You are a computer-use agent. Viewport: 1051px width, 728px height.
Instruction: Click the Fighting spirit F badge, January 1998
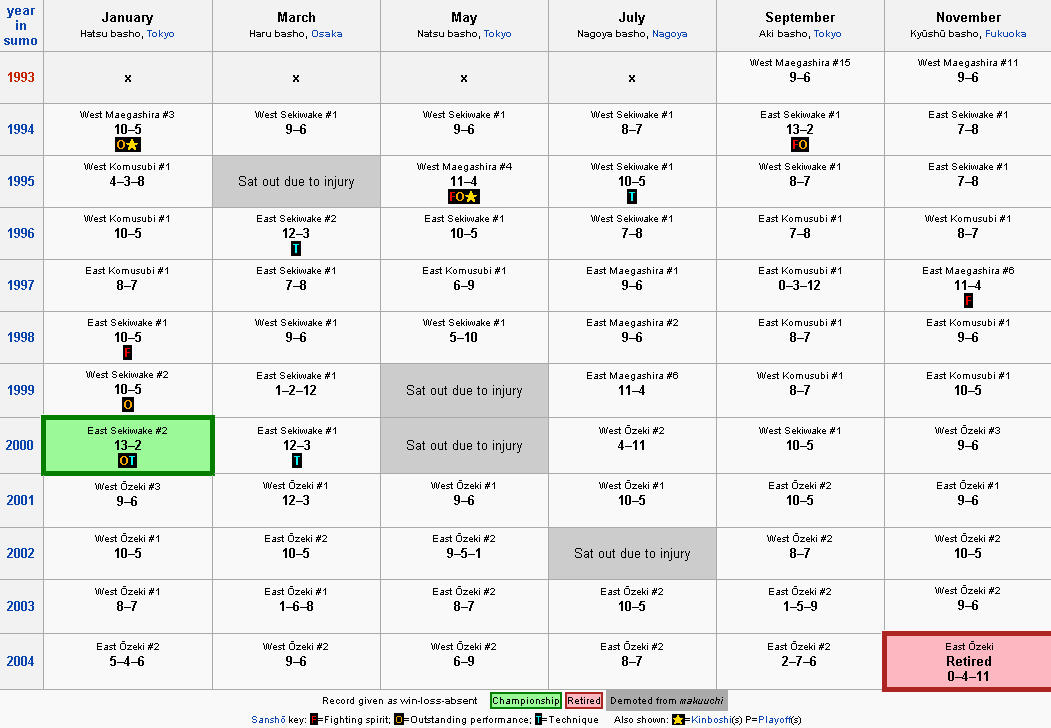click(x=127, y=353)
